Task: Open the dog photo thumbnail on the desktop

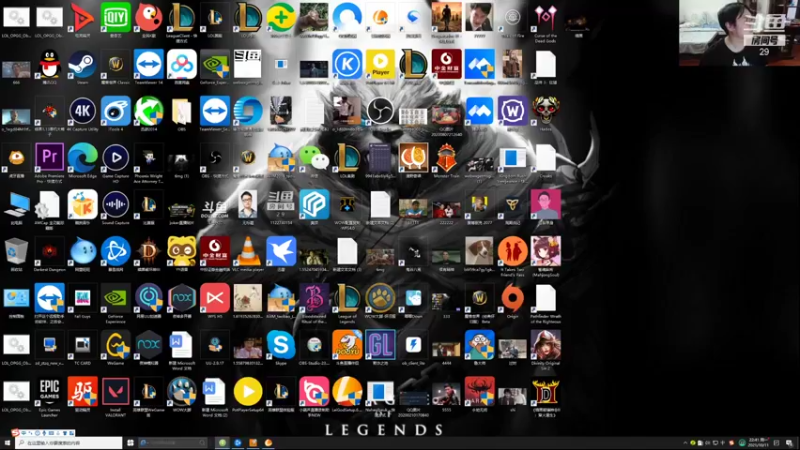Action: coord(479,251)
